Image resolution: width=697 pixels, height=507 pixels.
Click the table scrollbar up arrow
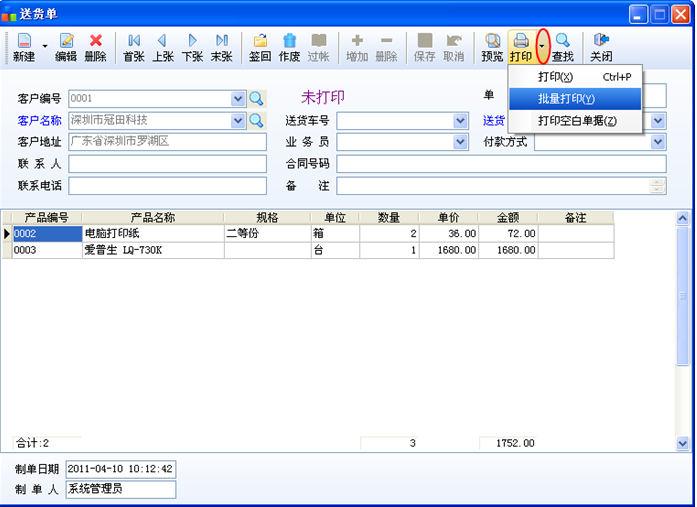[682, 218]
